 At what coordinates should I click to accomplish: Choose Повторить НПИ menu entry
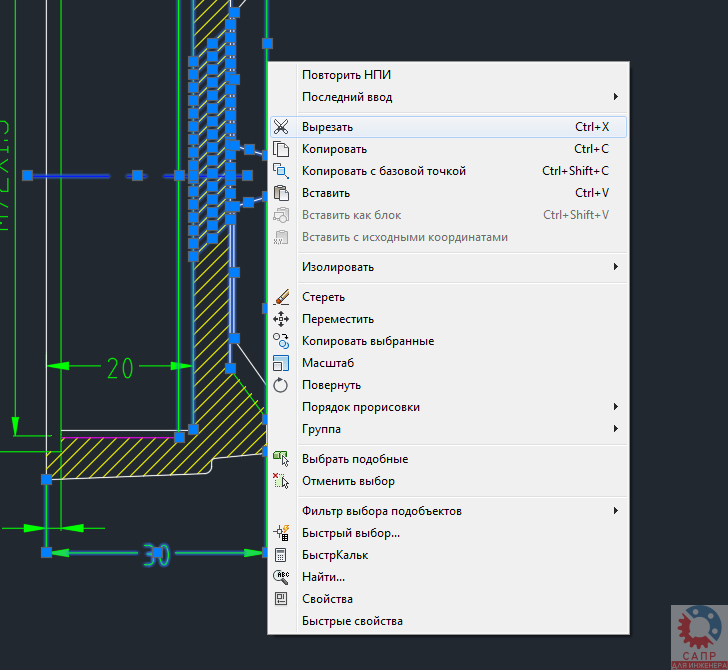click(448, 75)
